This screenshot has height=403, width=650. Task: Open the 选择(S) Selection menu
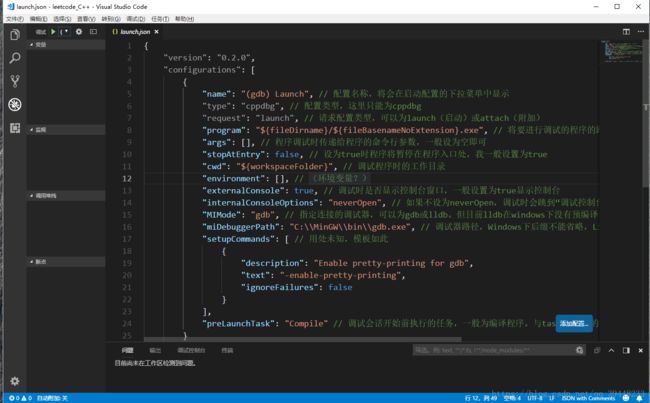[62, 19]
